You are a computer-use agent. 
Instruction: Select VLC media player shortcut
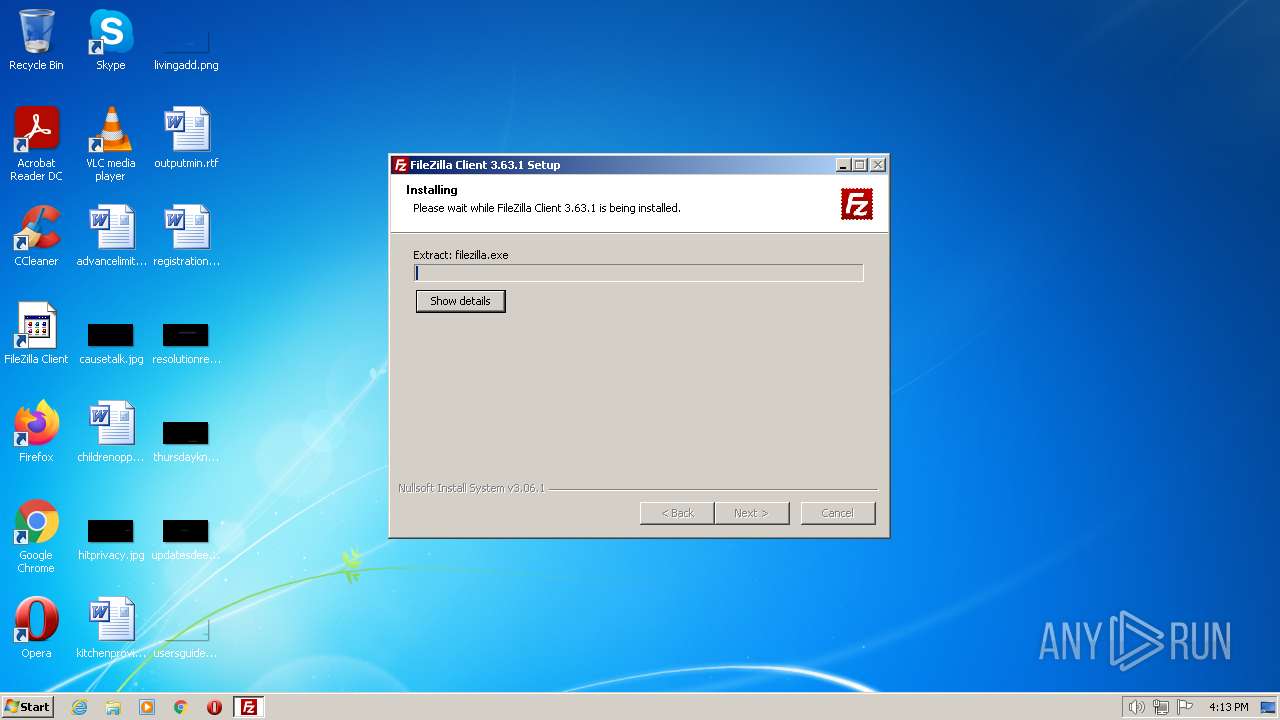pos(110,144)
